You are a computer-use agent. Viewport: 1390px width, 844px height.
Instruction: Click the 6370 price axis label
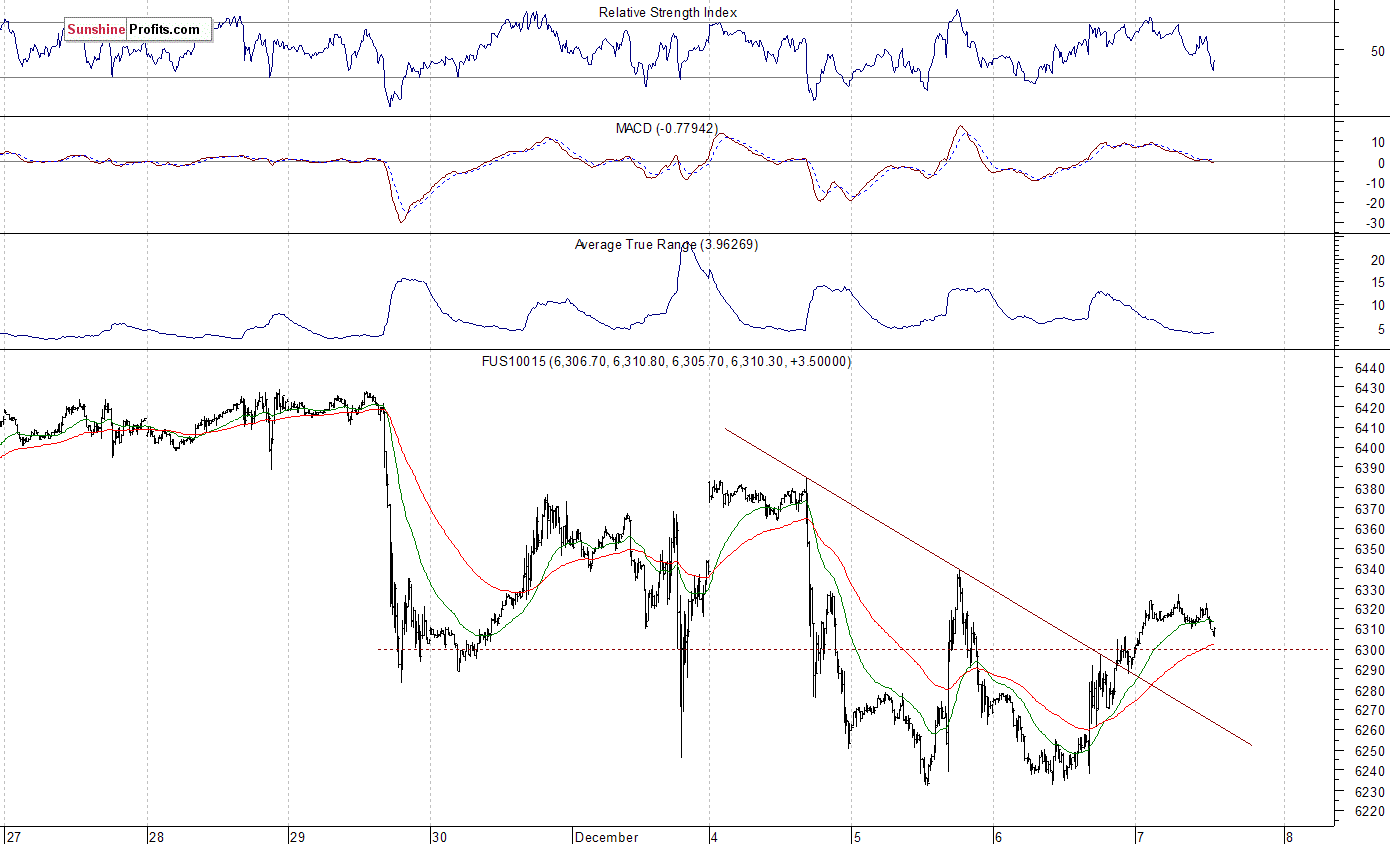point(1370,509)
